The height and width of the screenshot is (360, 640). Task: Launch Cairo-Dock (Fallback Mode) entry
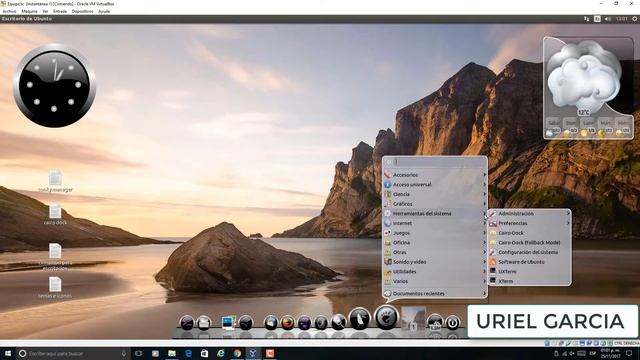[x=529, y=242]
